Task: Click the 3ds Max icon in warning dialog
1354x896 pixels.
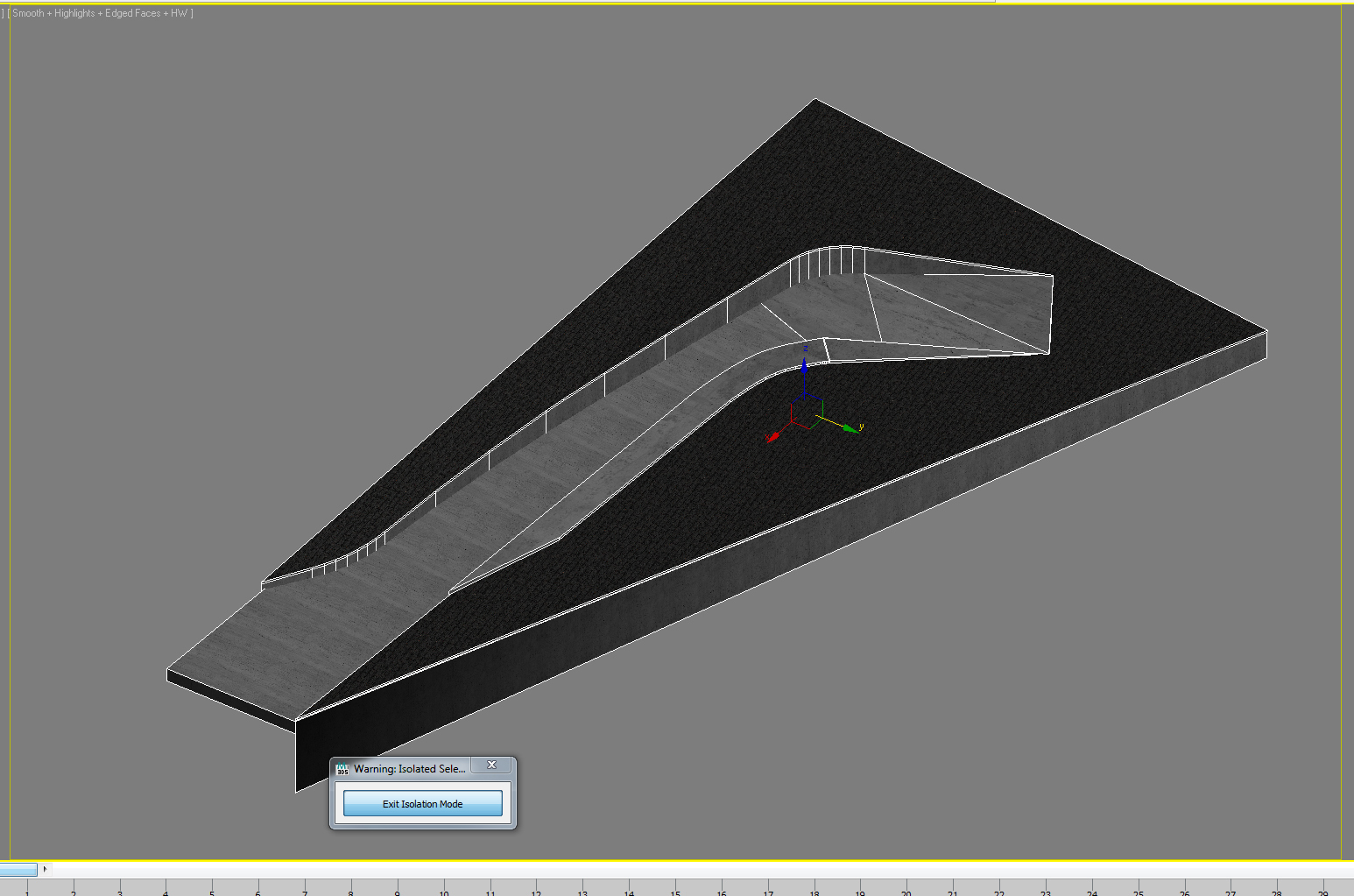Action: (x=342, y=769)
